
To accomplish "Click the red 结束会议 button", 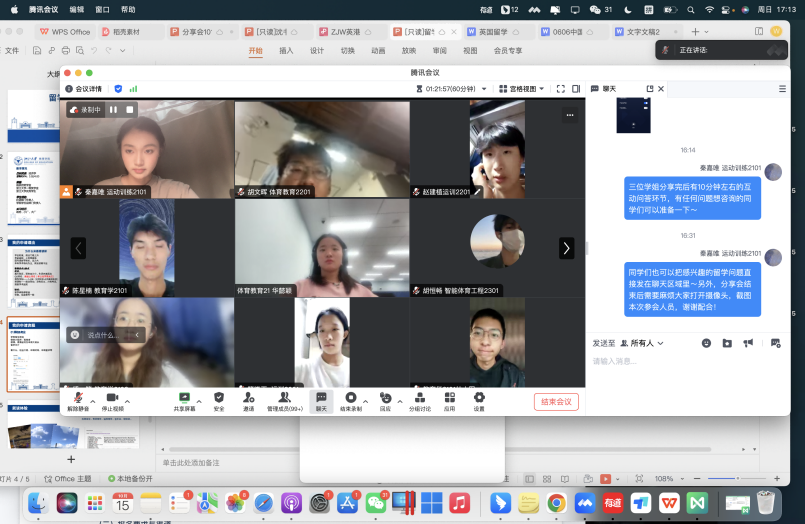I will [556, 402].
